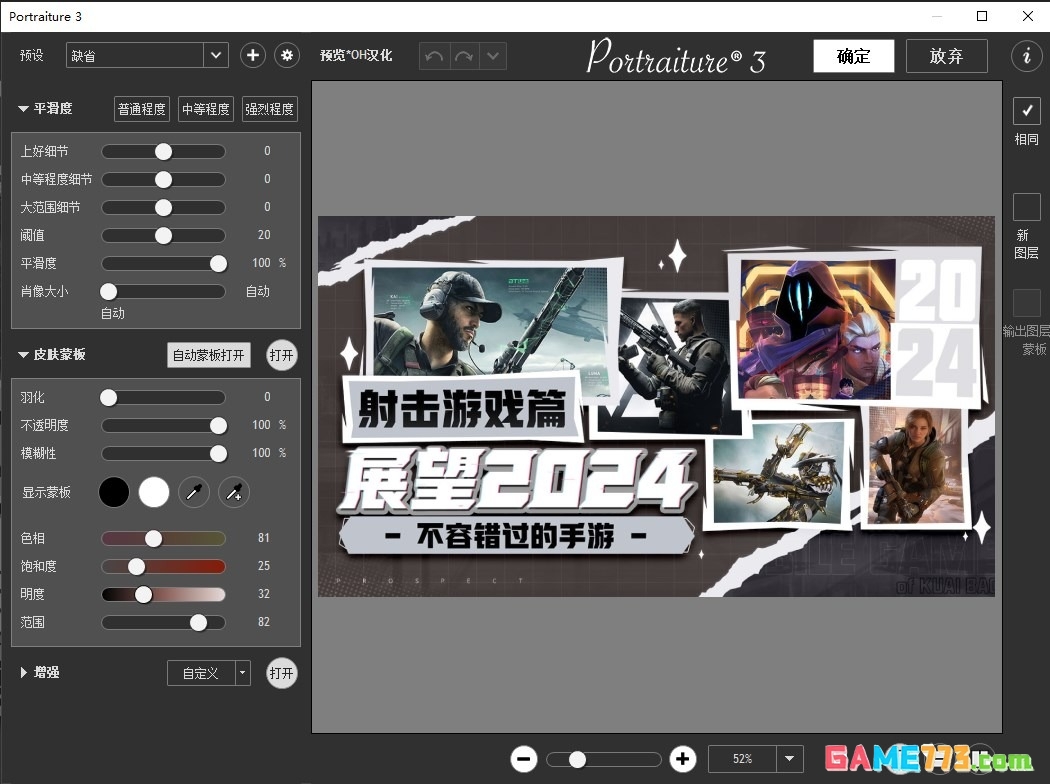The image size is (1050, 784).
Task: Toggle the 相同 checkbox
Action: (1026, 111)
